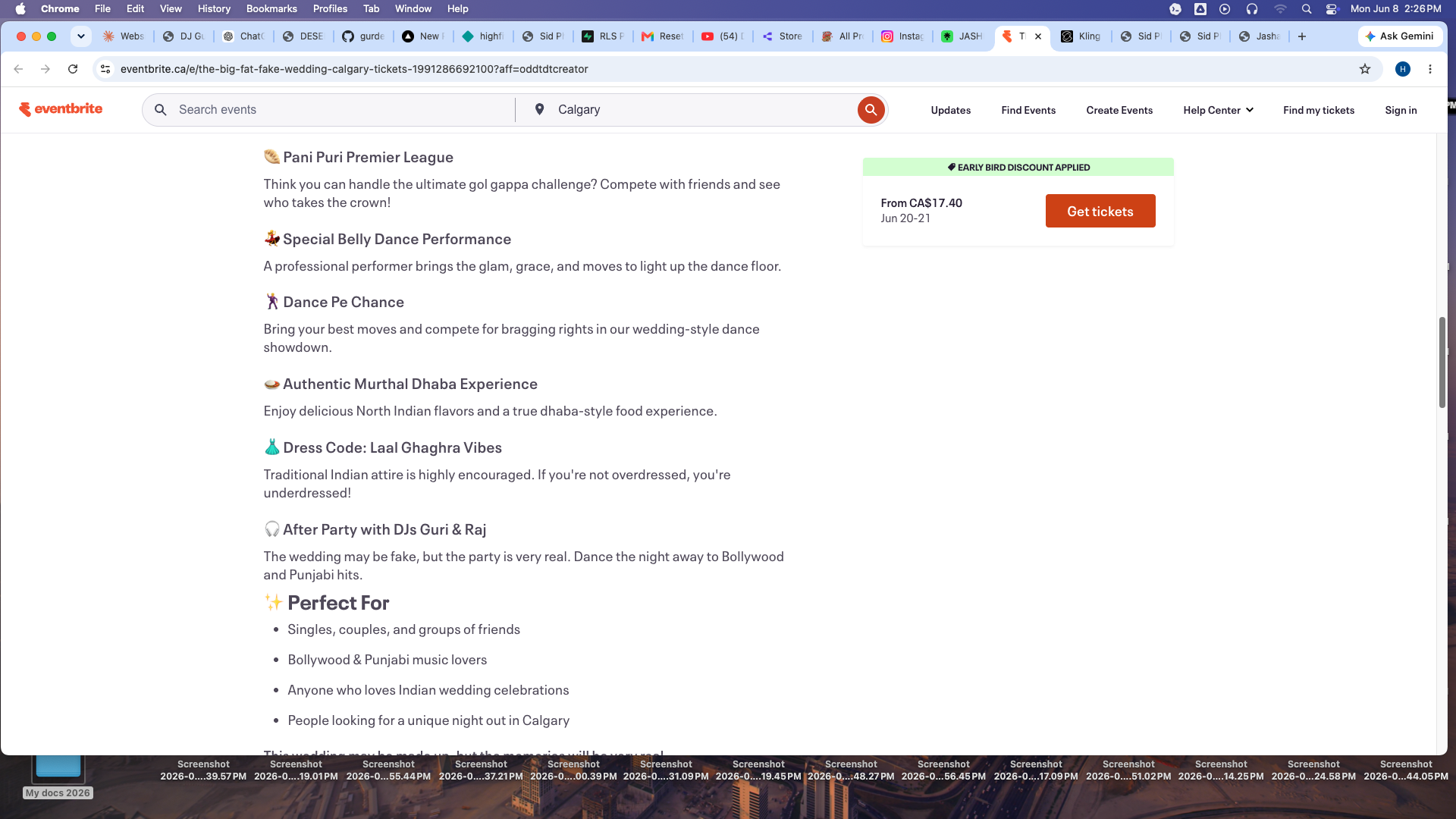Screen dimensions: 1456x819
Task: Open the tab search chevron dropdown
Action: [81, 36]
